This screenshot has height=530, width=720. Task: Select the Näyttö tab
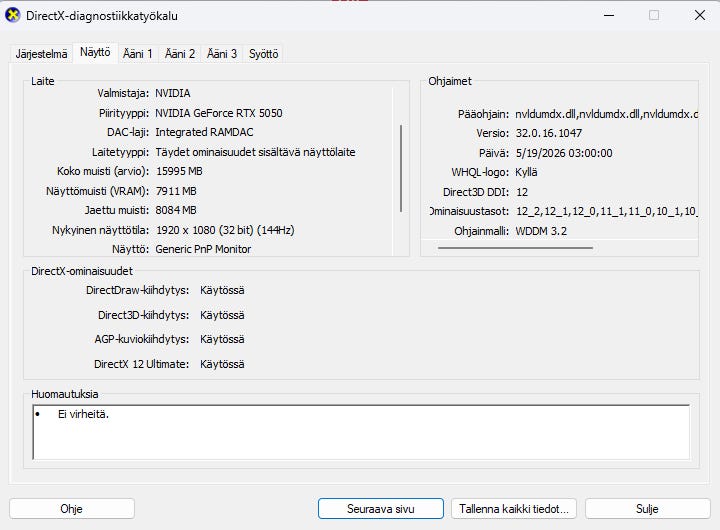[95, 52]
